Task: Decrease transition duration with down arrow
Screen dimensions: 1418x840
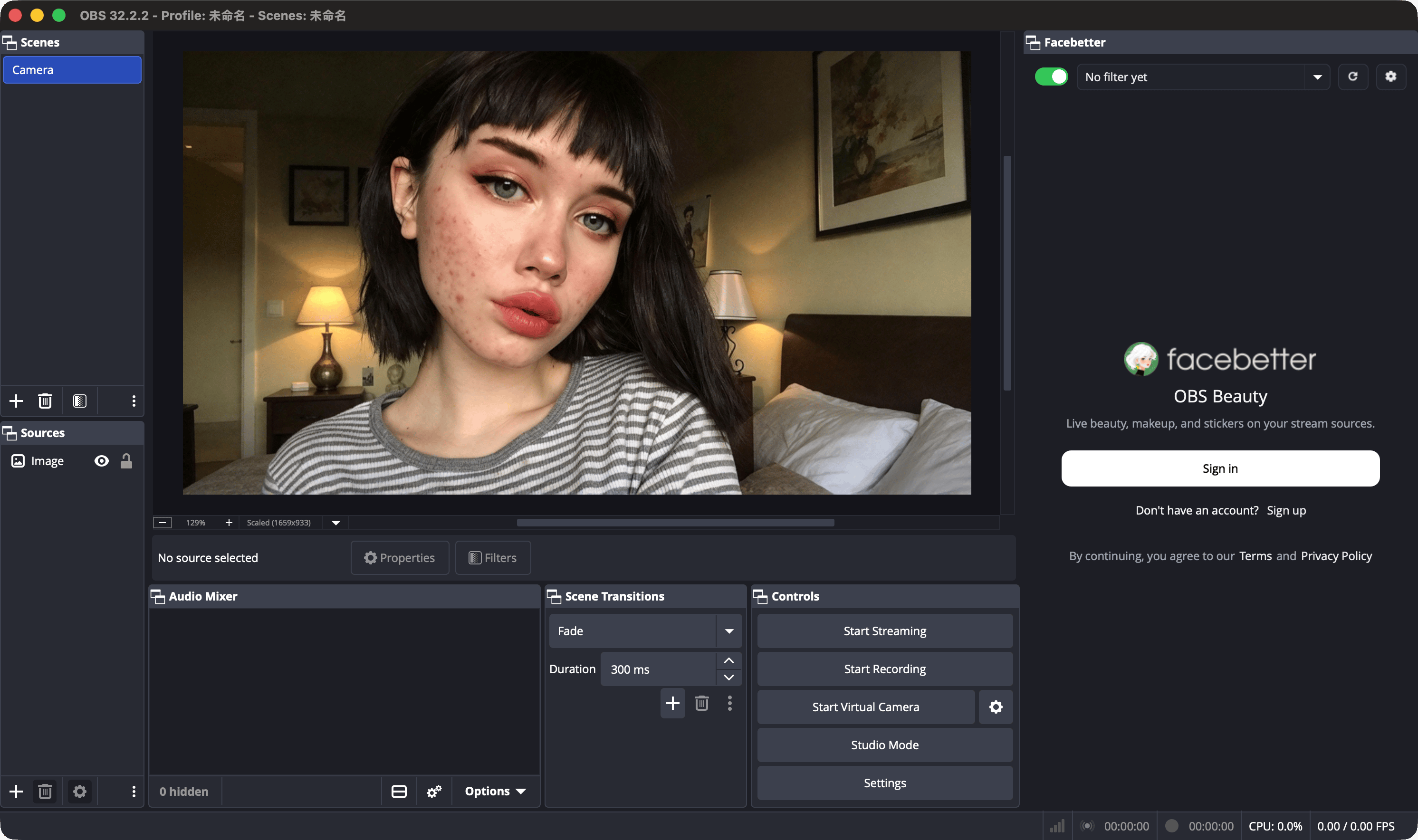Action: pos(728,678)
